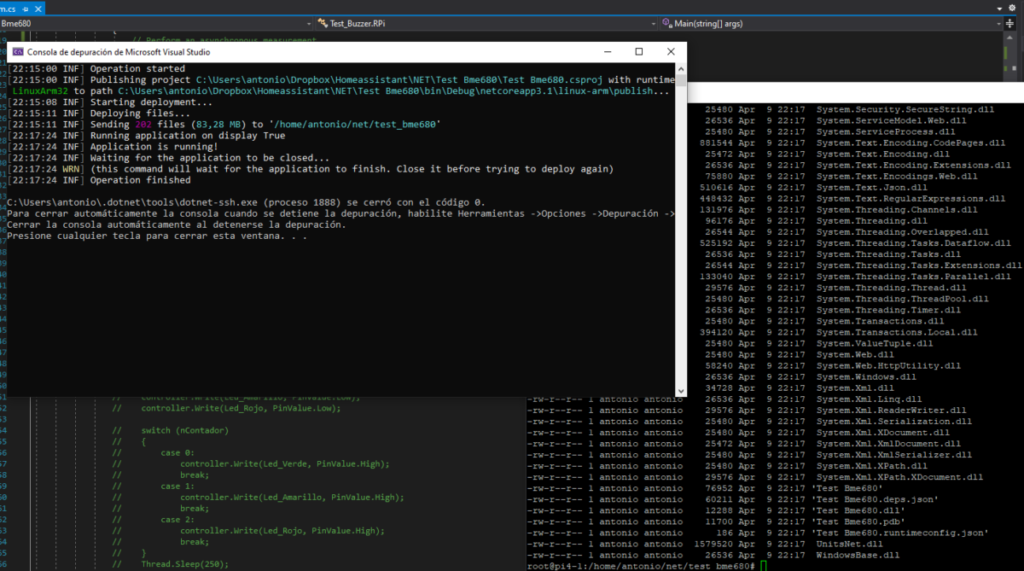Click System.Text.Json.dll in terminal listing
Viewport: 1024px width, 571px height.
point(871,187)
